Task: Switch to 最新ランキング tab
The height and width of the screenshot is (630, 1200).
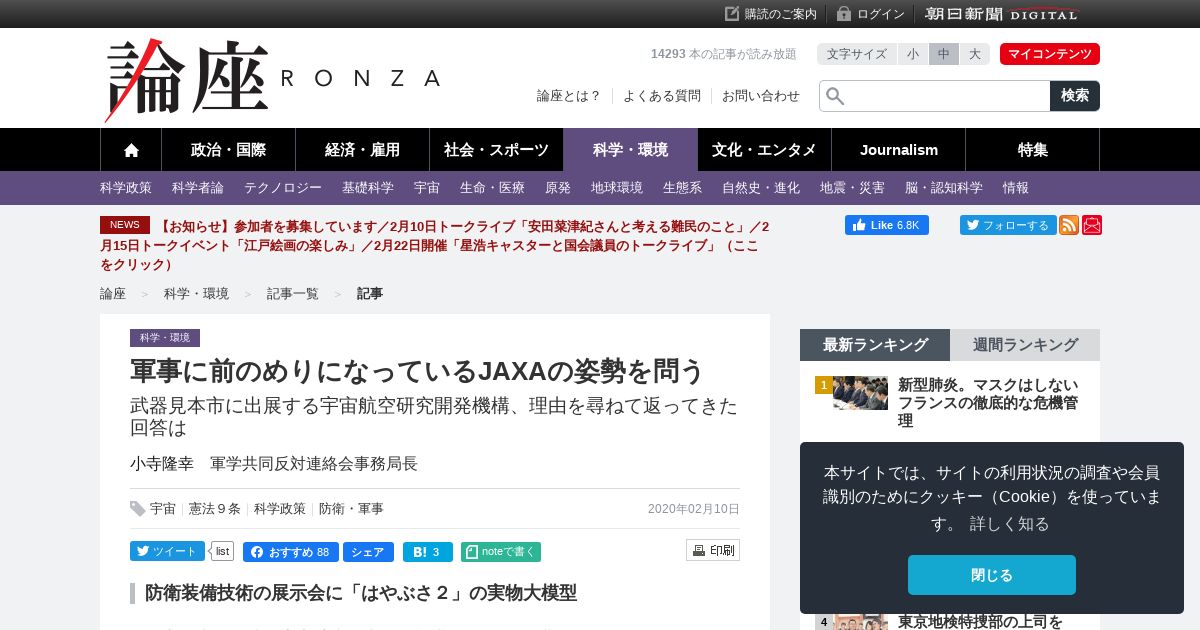Action: pos(875,345)
